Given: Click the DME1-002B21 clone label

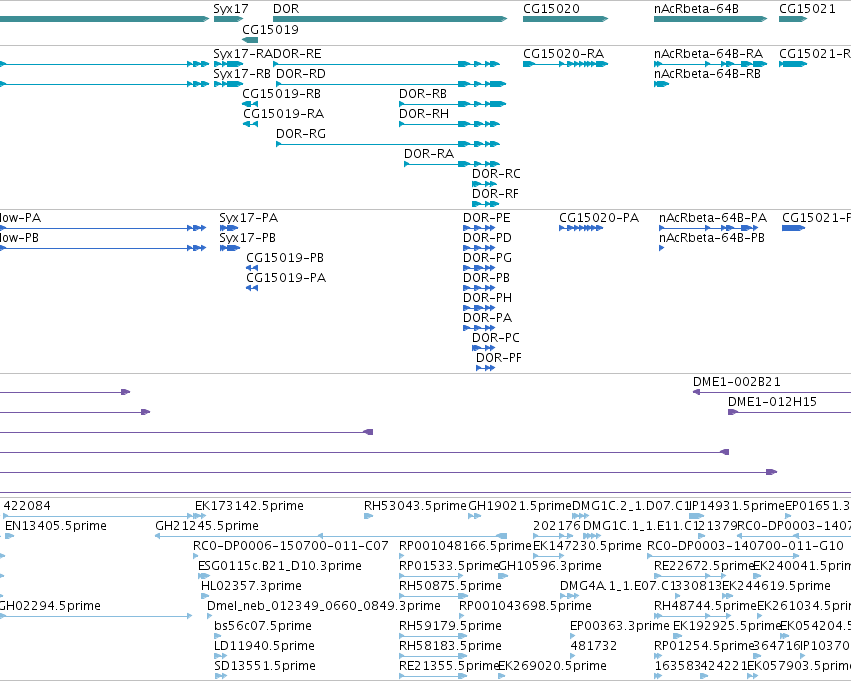Looking at the screenshot, I should [x=736, y=382].
